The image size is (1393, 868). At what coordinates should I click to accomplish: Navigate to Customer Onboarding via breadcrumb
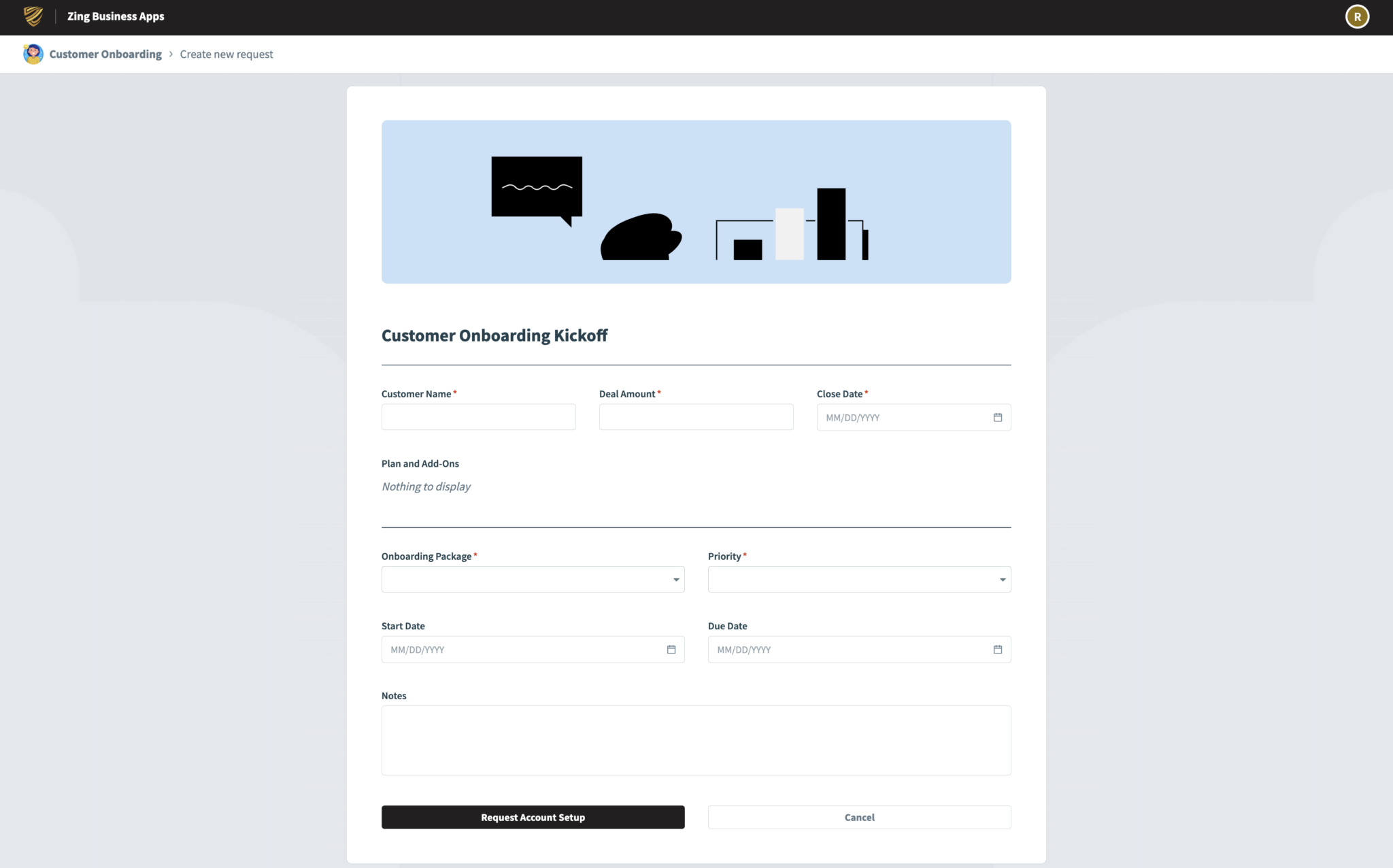(105, 54)
